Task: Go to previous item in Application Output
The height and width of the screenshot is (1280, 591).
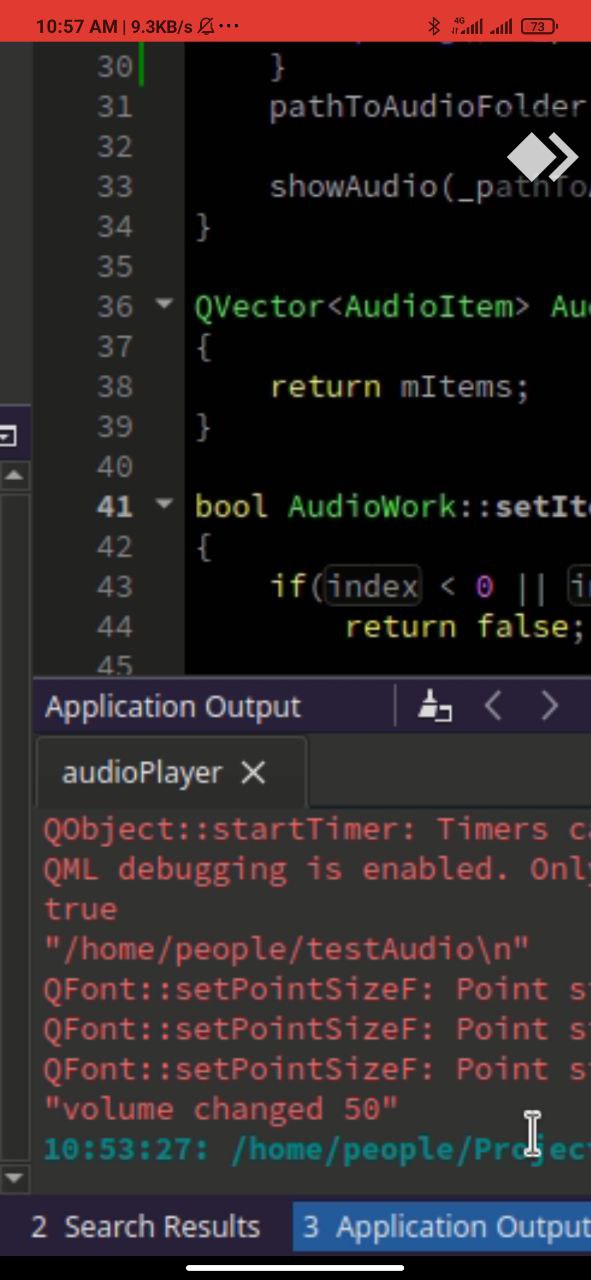Action: click(x=492, y=706)
